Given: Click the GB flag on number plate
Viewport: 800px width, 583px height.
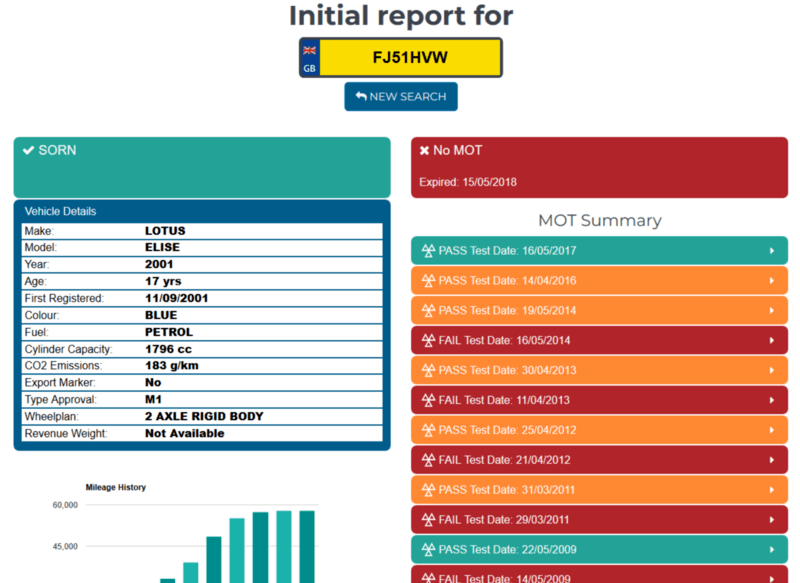Looking at the screenshot, I should coord(309,50).
